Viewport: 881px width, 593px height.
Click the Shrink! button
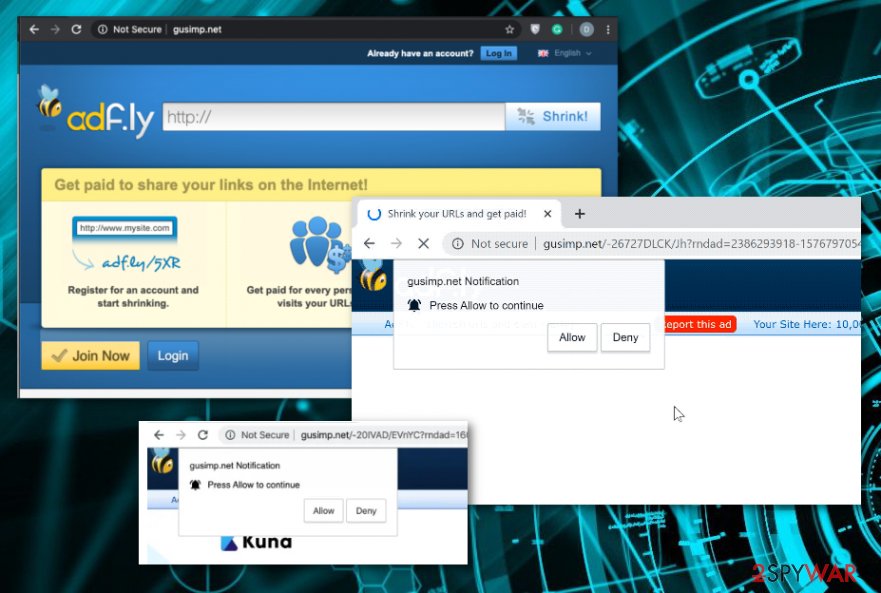(553, 116)
